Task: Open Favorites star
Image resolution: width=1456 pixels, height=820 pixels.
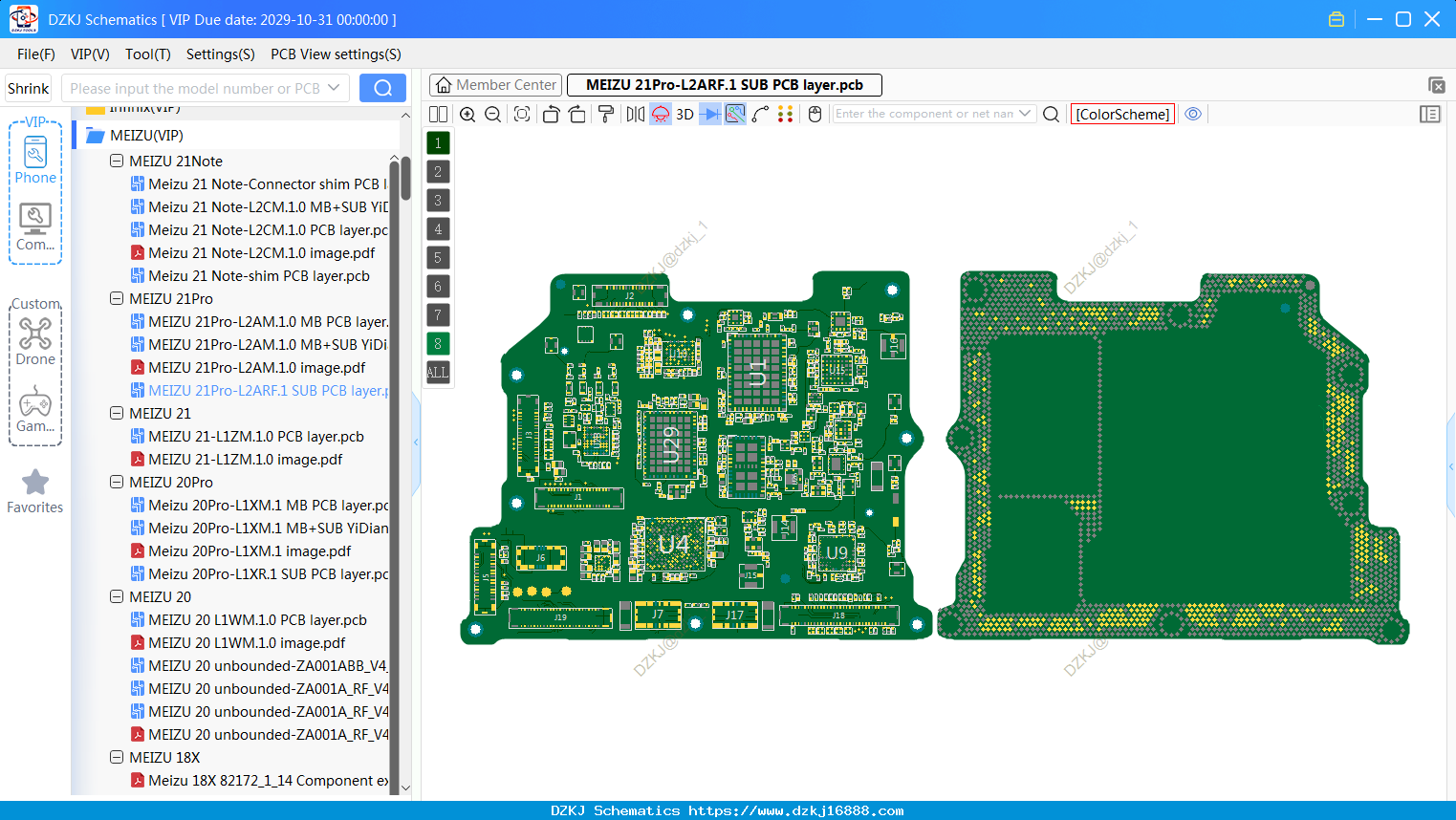Action: click(x=35, y=491)
